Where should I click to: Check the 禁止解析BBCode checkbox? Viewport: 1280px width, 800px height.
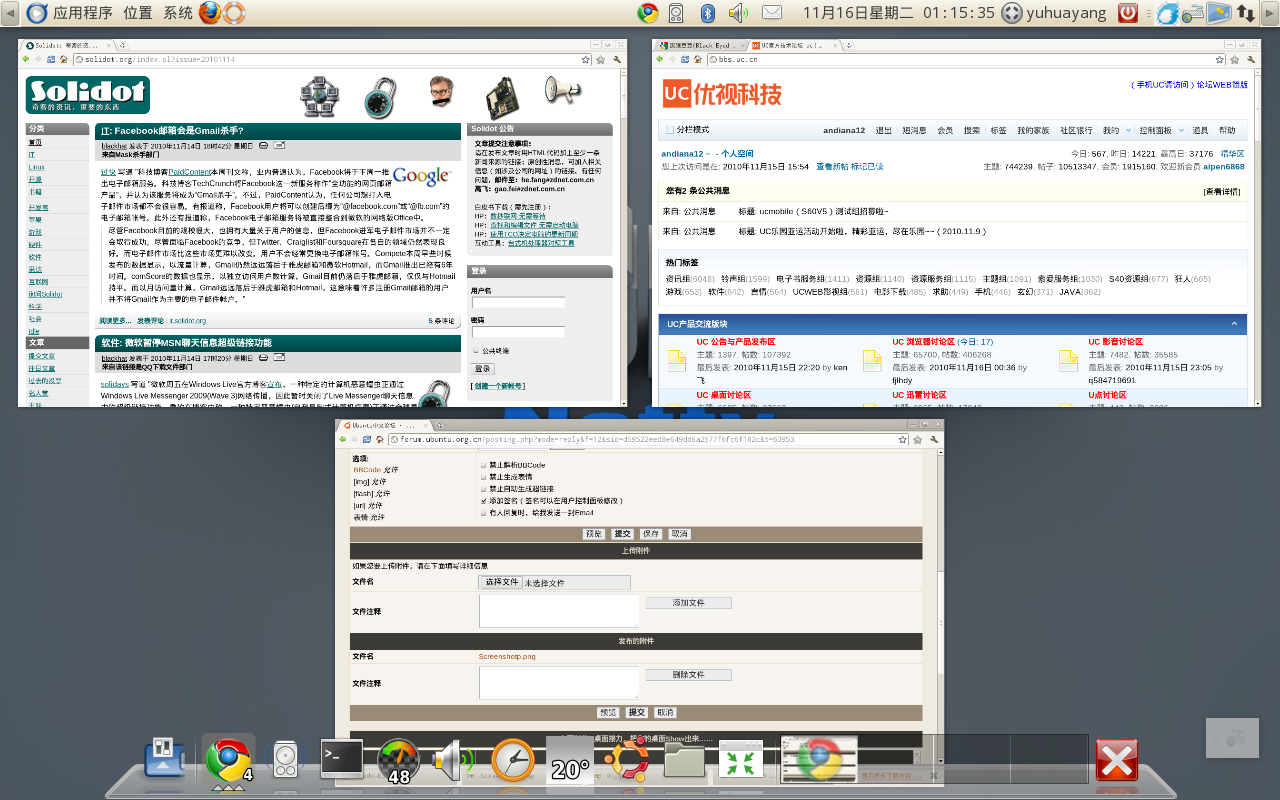pos(484,465)
